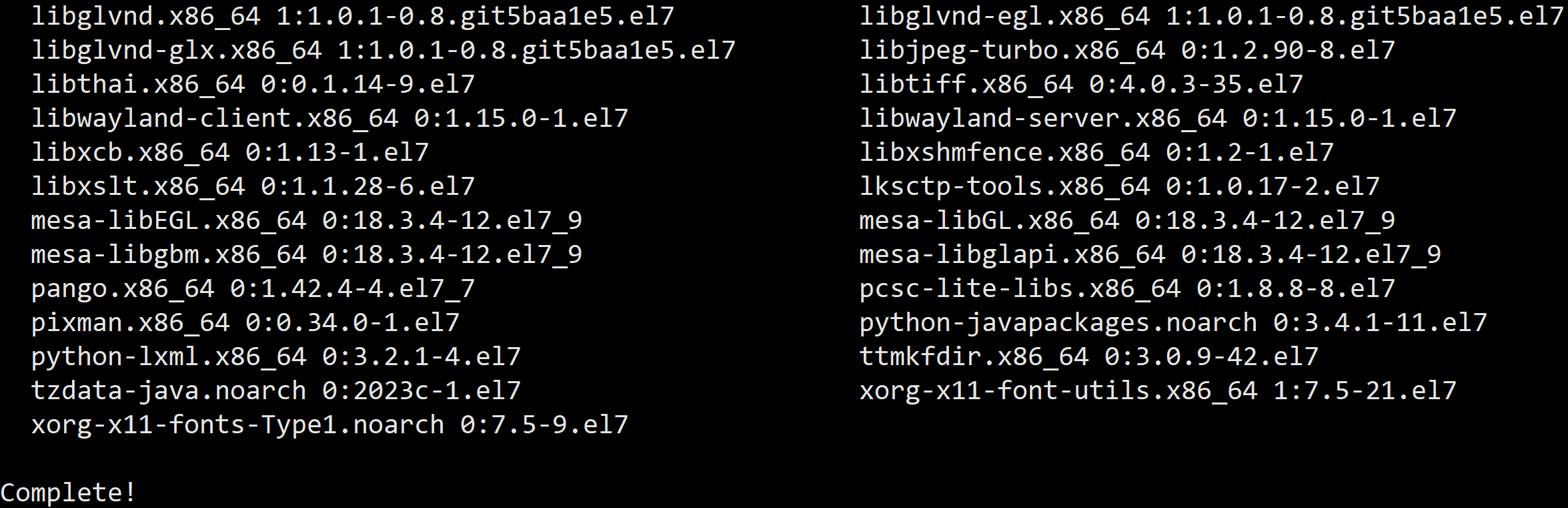The image size is (1568, 508).
Task: Click the libxshmfence.x86_64 entry
Action: click(x=1096, y=153)
